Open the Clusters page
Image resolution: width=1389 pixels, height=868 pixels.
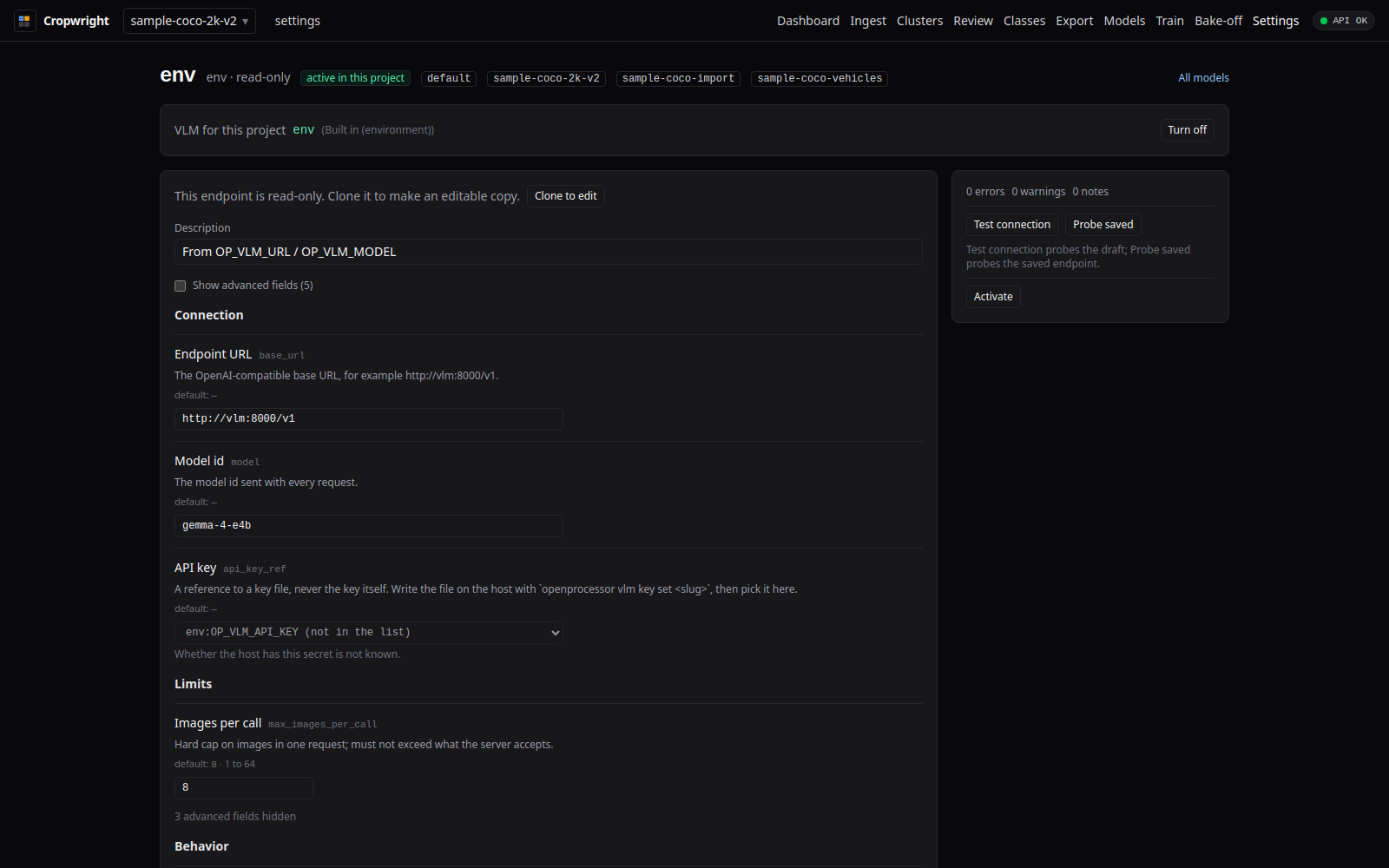point(919,21)
